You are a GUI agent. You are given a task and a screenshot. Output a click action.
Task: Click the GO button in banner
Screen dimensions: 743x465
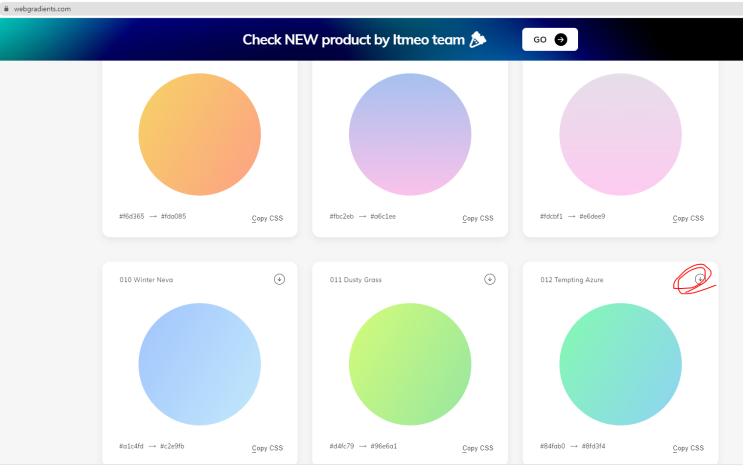pos(550,39)
